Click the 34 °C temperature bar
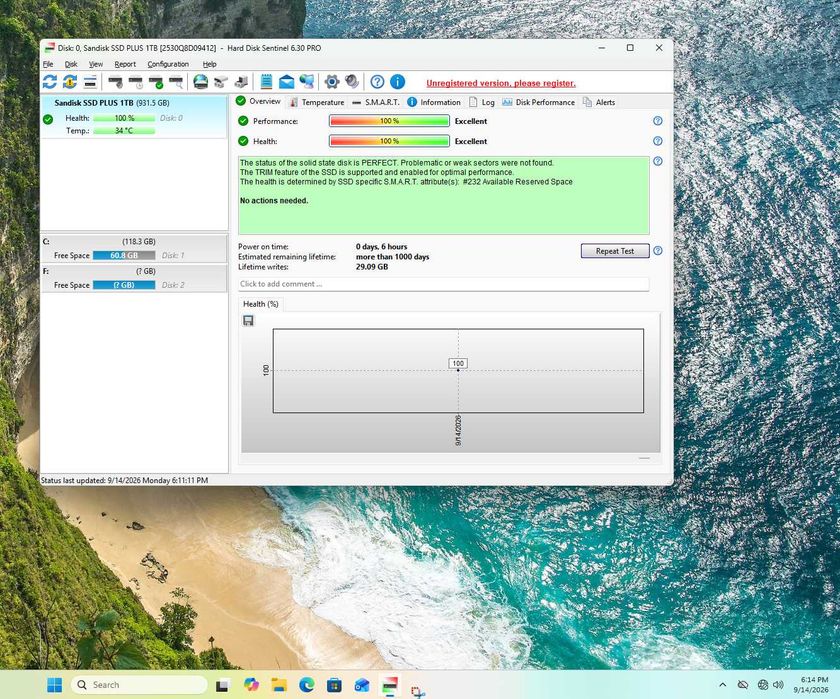The height and width of the screenshot is (699, 840). point(124,131)
